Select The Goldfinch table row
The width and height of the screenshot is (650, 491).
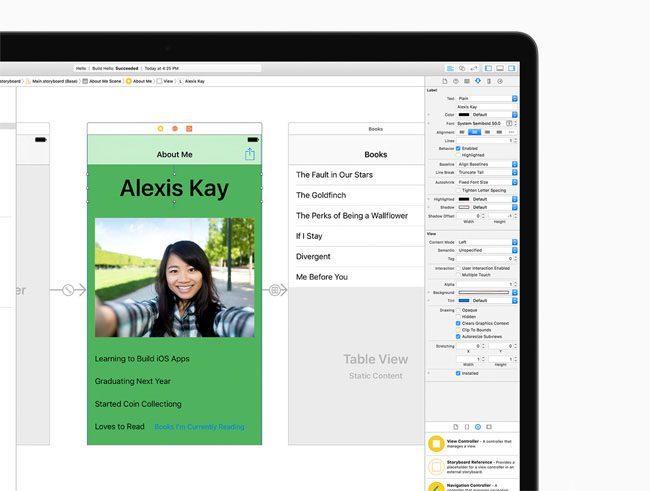pos(357,195)
